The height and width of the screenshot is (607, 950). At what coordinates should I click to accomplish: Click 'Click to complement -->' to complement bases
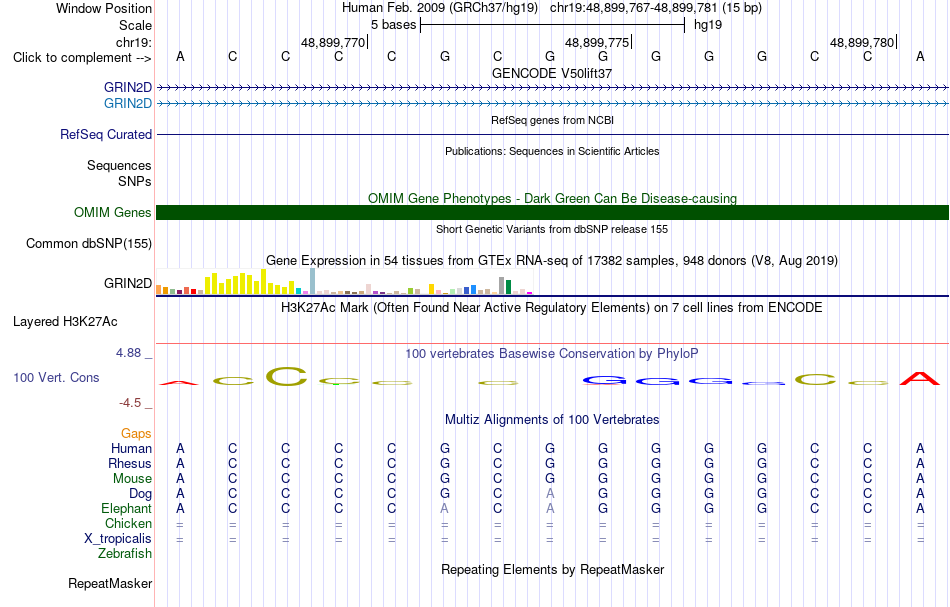[82, 58]
